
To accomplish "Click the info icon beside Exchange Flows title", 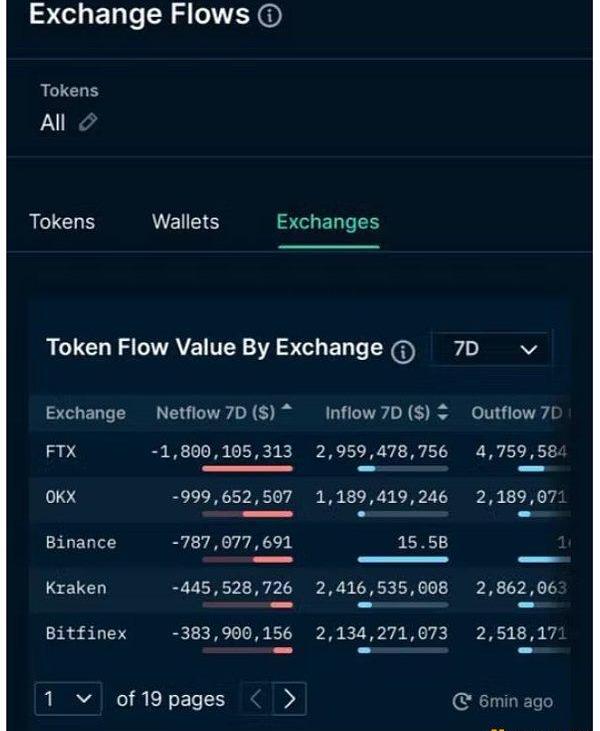I will [270, 17].
